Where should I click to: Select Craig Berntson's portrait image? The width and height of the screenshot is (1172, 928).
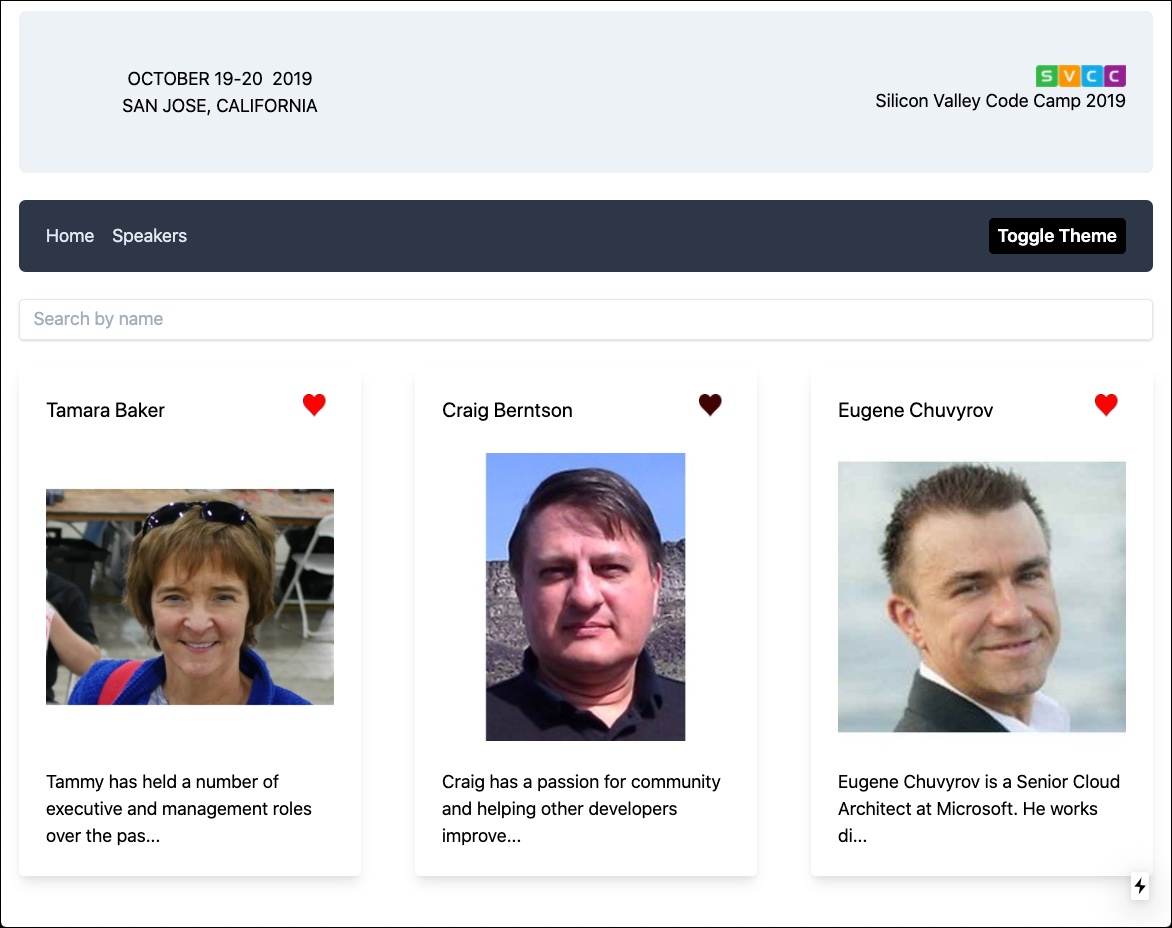coord(585,597)
